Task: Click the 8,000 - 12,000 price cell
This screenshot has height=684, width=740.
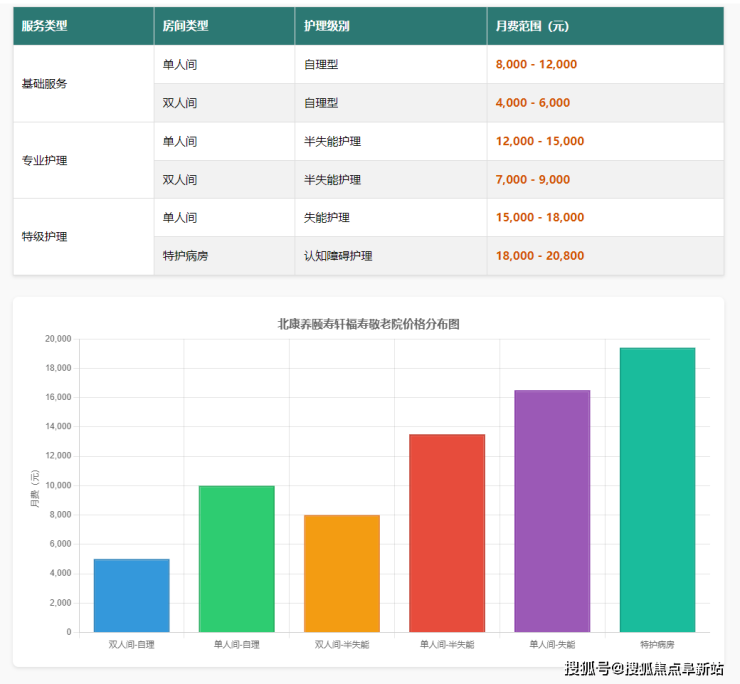Action: pyautogui.click(x=536, y=64)
